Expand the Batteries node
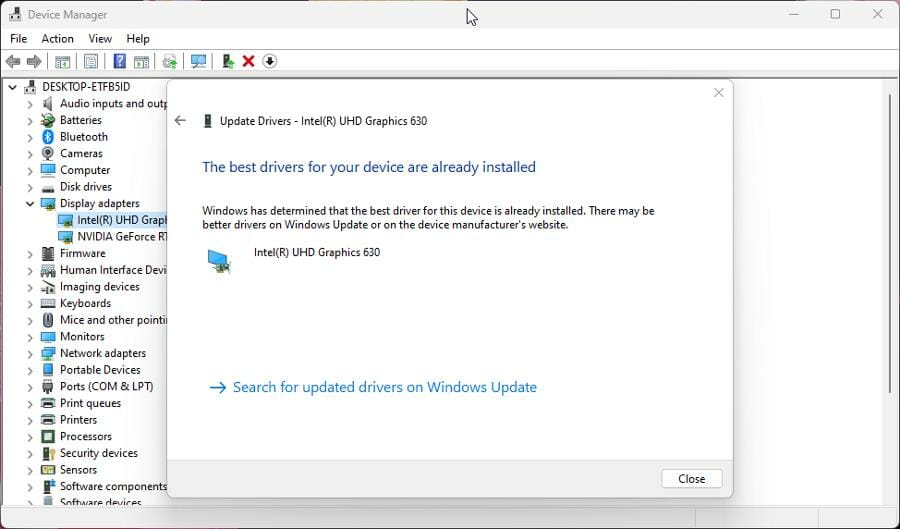900x529 pixels. (30, 120)
